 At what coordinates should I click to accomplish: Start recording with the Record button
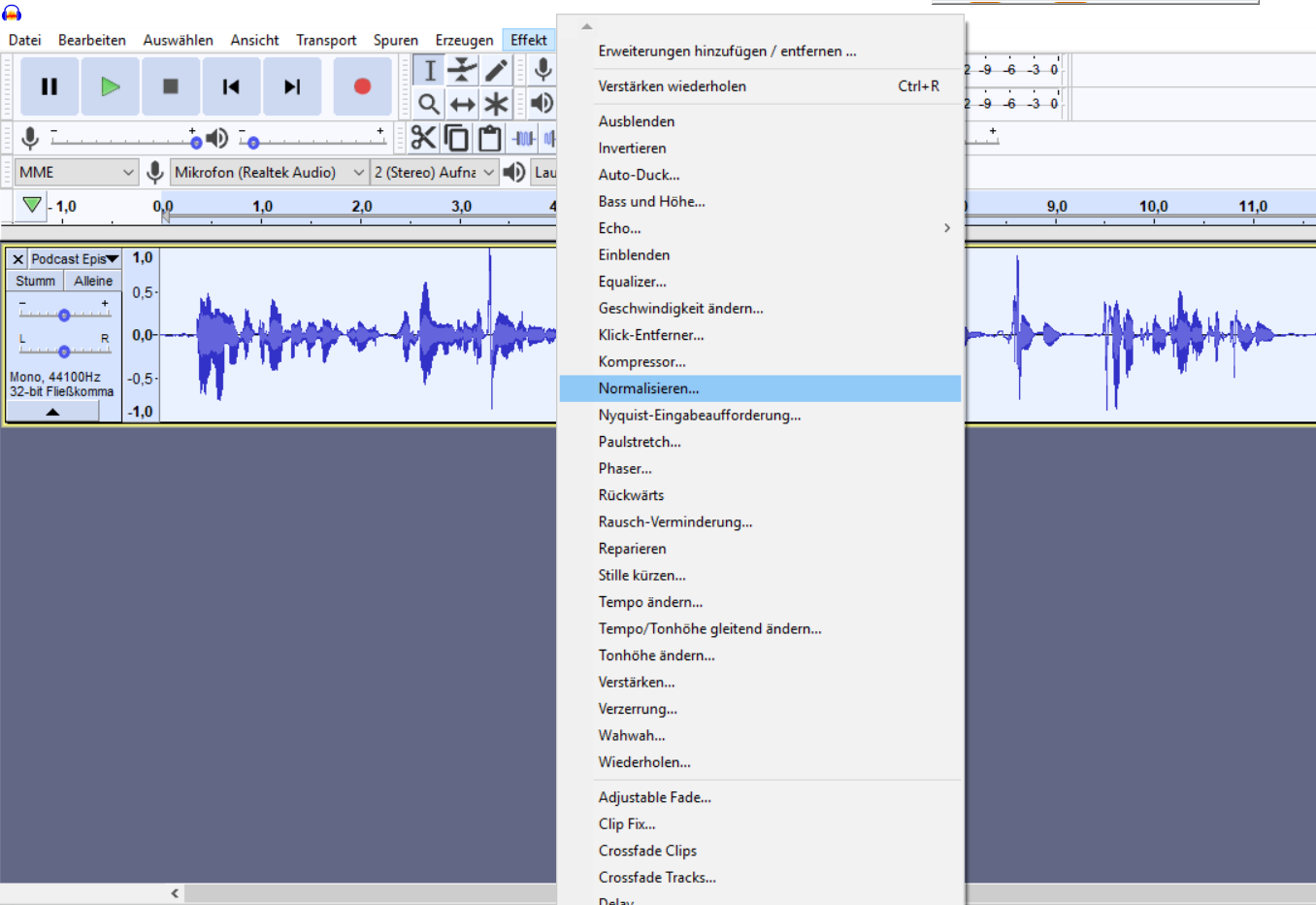point(362,86)
